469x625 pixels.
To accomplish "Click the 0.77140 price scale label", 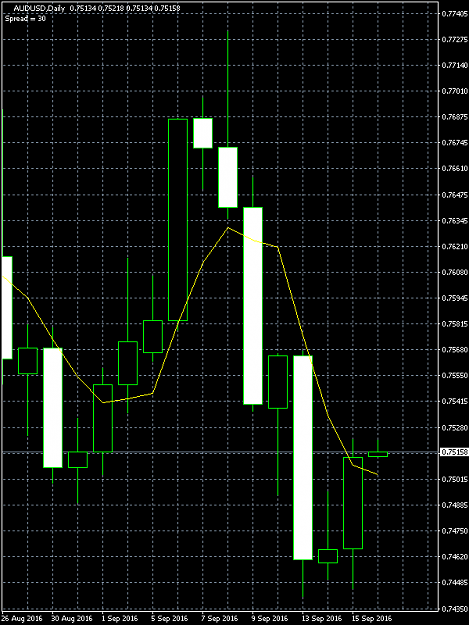I will (x=455, y=65).
